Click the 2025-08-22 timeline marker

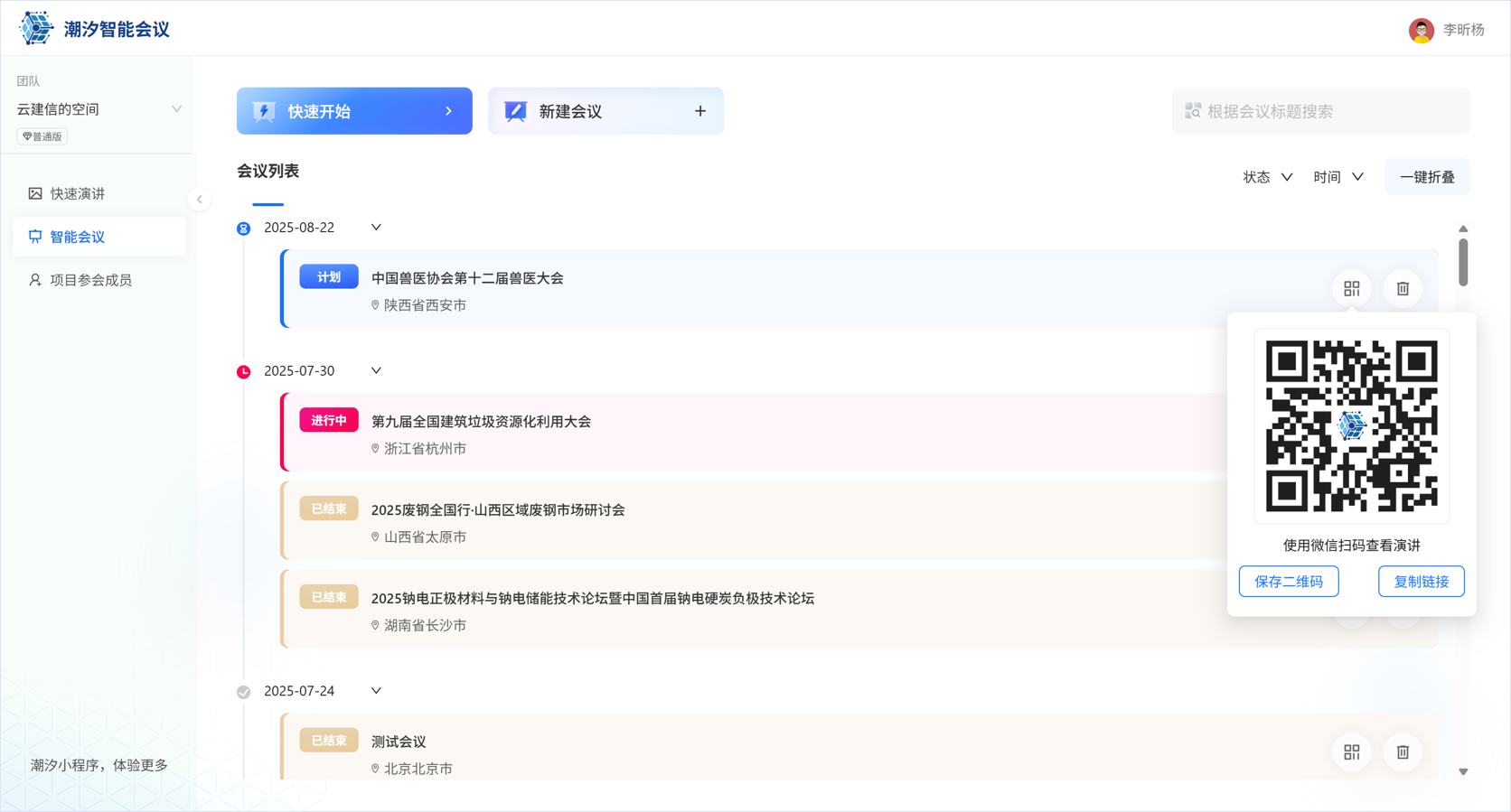pos(243,229)
